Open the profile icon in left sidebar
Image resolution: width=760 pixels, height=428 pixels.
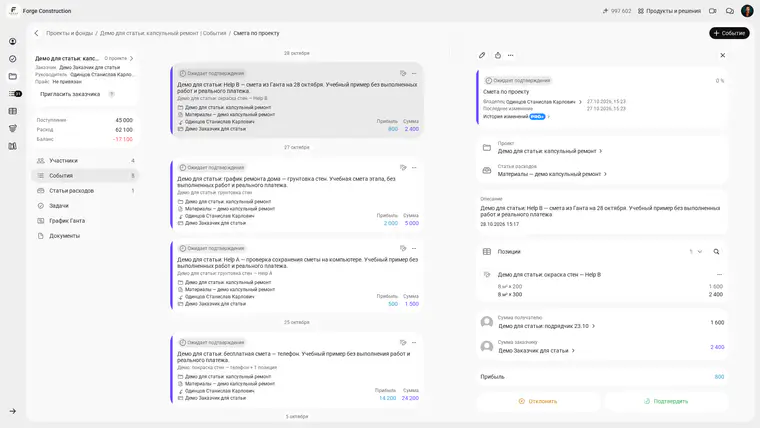pyautogui.click(x=13, y=42)
